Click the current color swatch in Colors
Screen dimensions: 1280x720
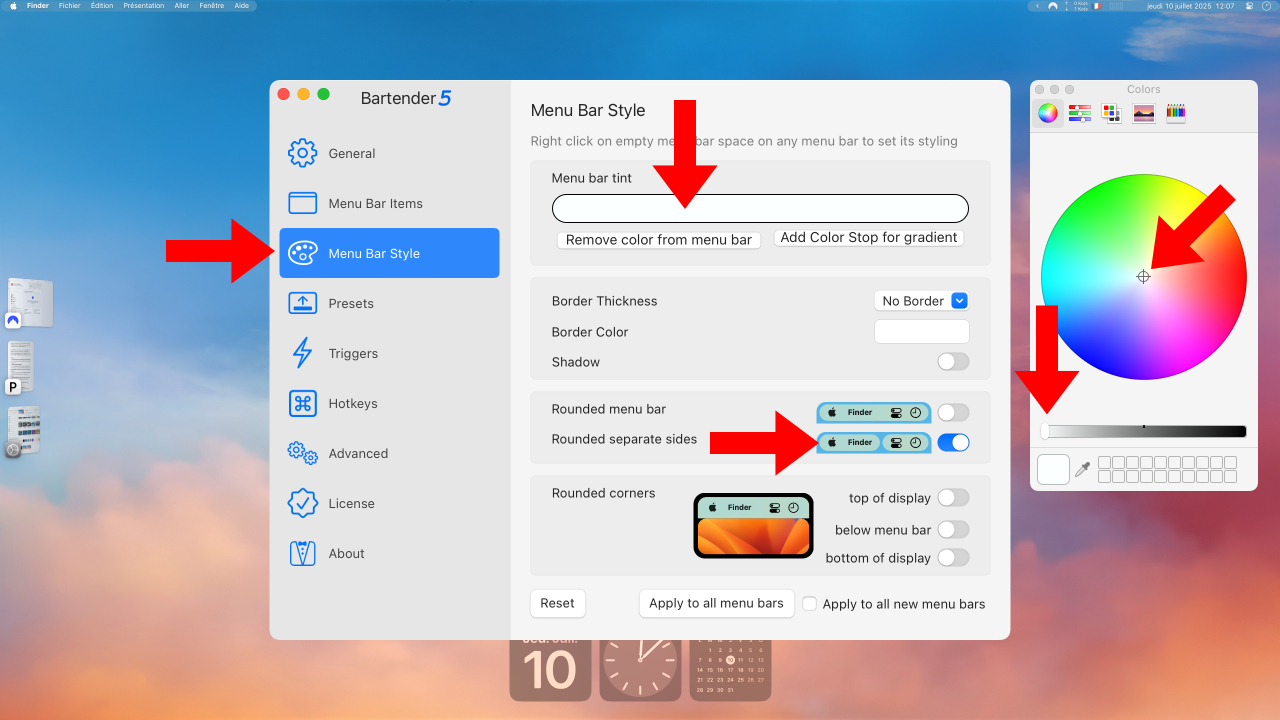[x=1053, y=469]
